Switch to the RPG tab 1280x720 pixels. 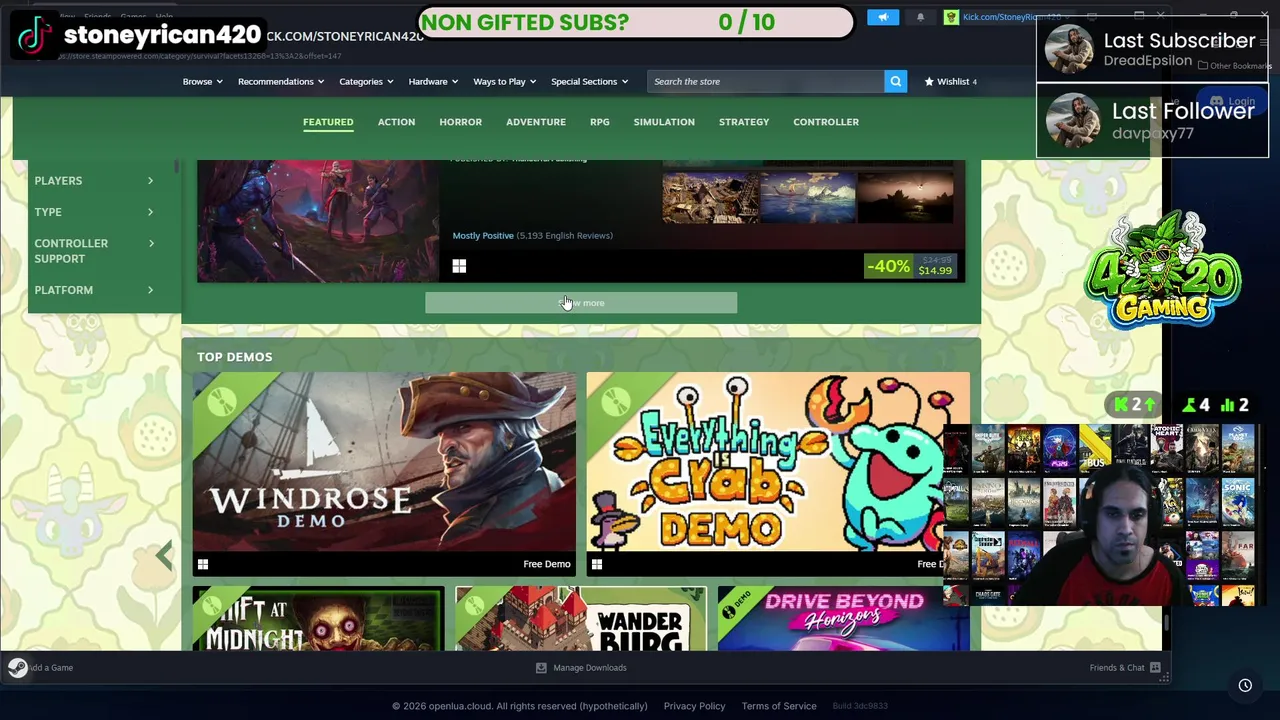tap(600, 122)
